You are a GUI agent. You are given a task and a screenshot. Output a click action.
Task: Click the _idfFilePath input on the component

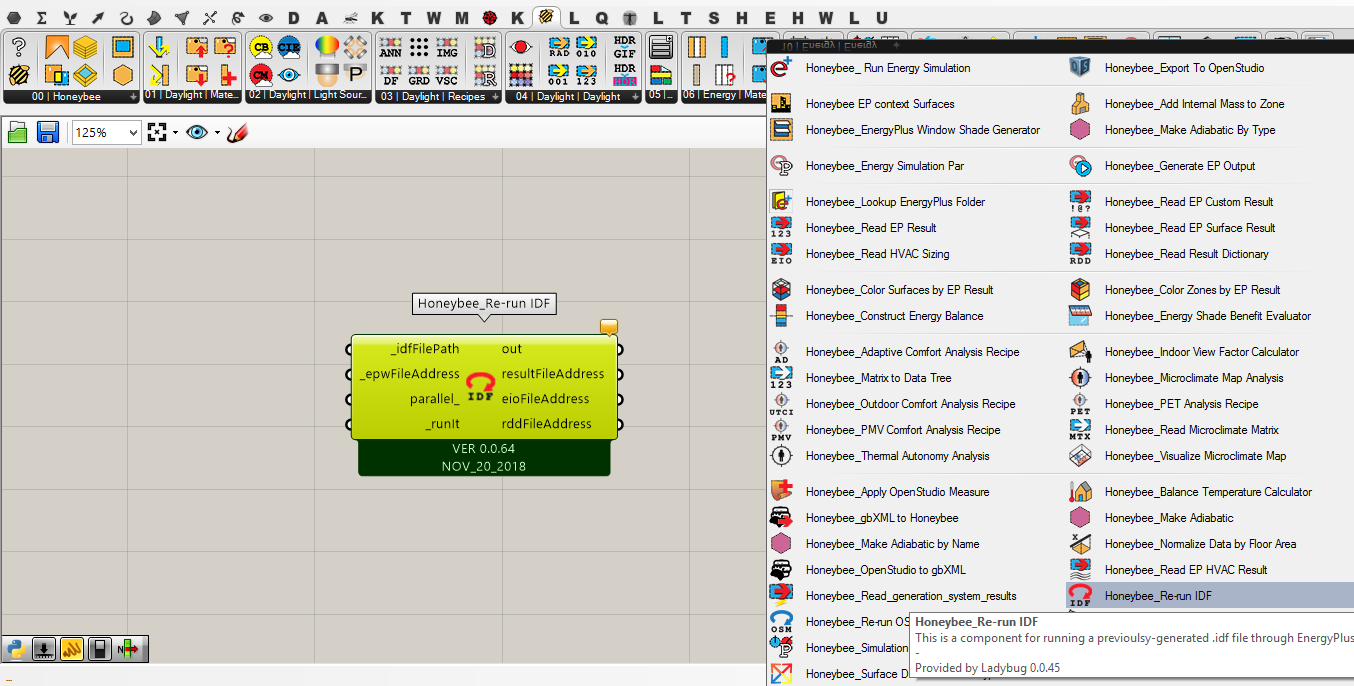point(424,349)
